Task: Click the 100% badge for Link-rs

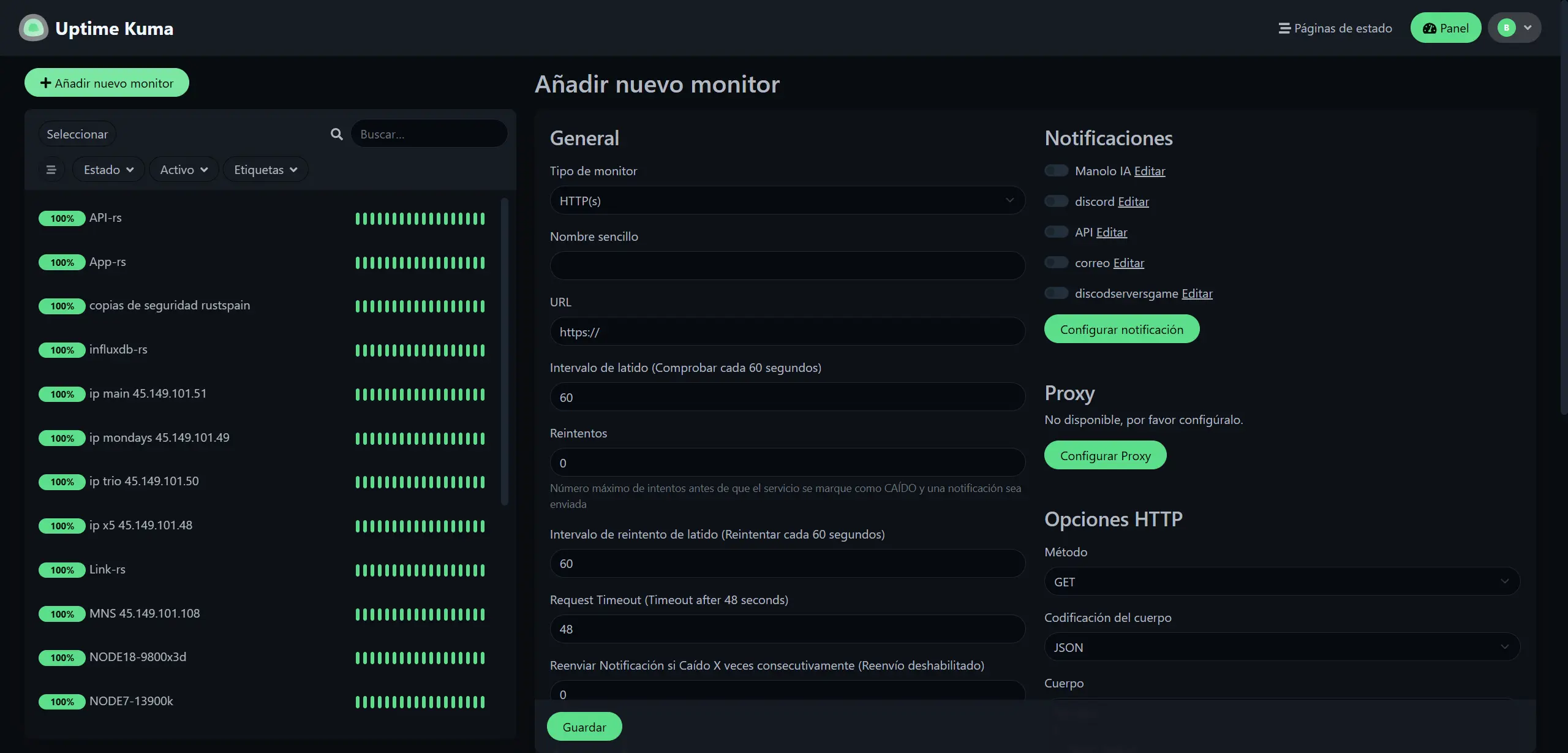Action: [62, 570]
